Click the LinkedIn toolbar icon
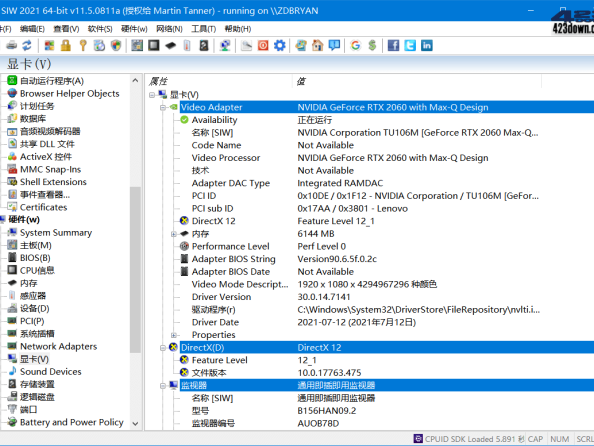The width and height of the screenshot is (594, 446). point(427,45)
